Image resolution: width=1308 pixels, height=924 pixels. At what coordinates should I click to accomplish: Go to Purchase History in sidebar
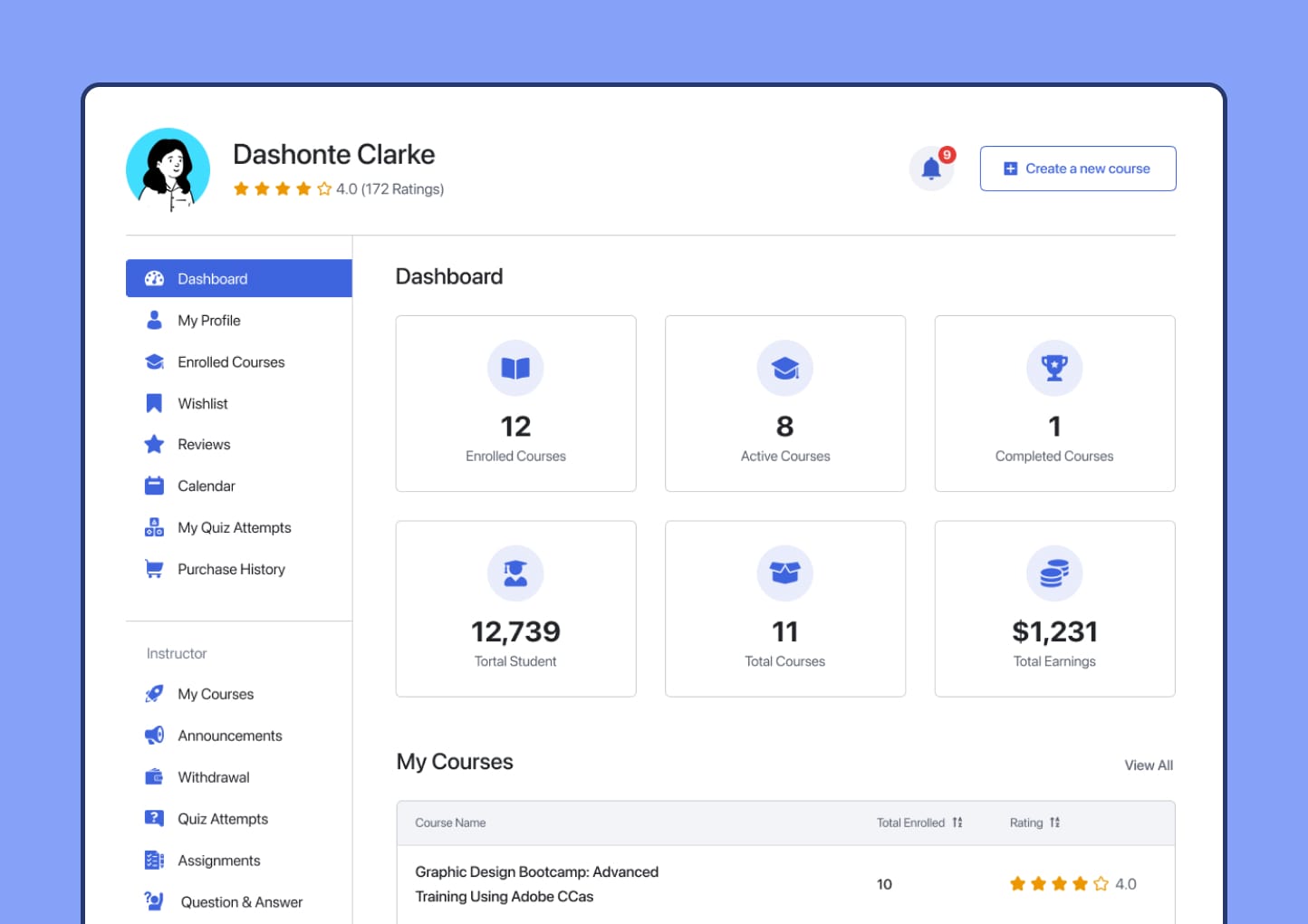click(x=231, y=569)
